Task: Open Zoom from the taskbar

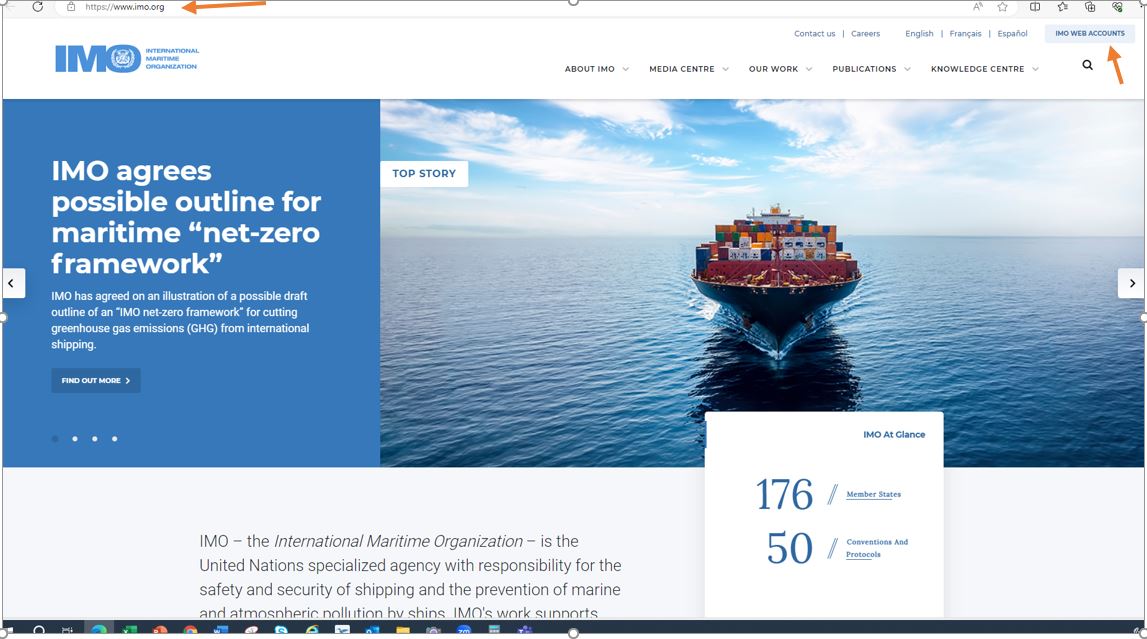Action: point(462,630)
